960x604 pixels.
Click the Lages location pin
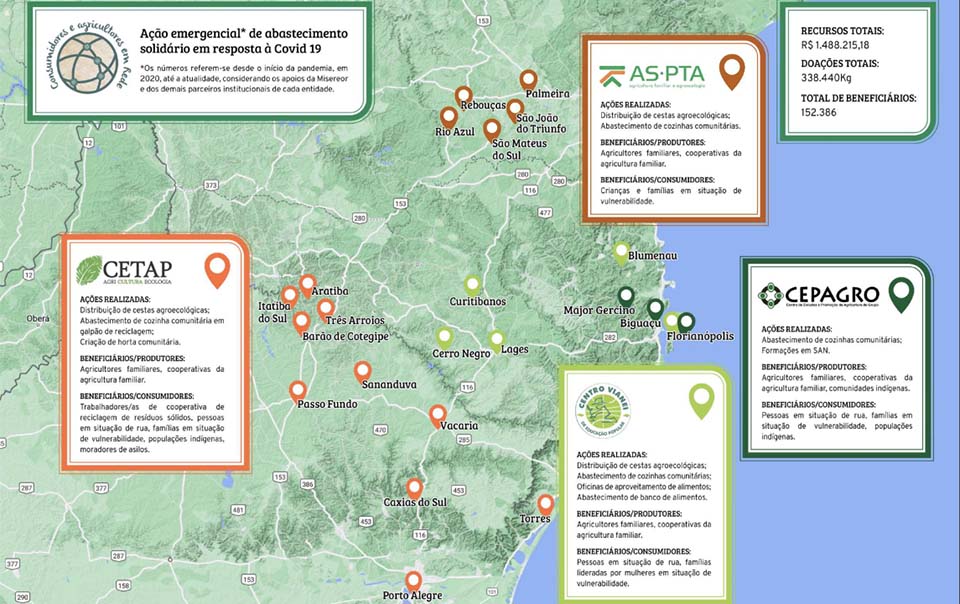[x=496, y=341]
